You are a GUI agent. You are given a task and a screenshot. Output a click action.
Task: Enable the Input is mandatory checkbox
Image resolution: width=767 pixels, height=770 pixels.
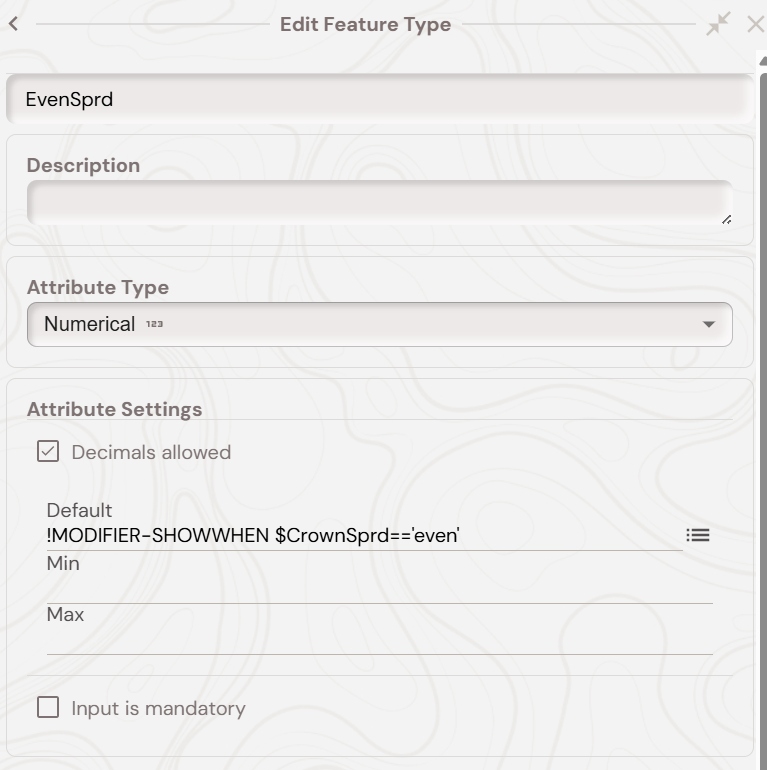48,708
